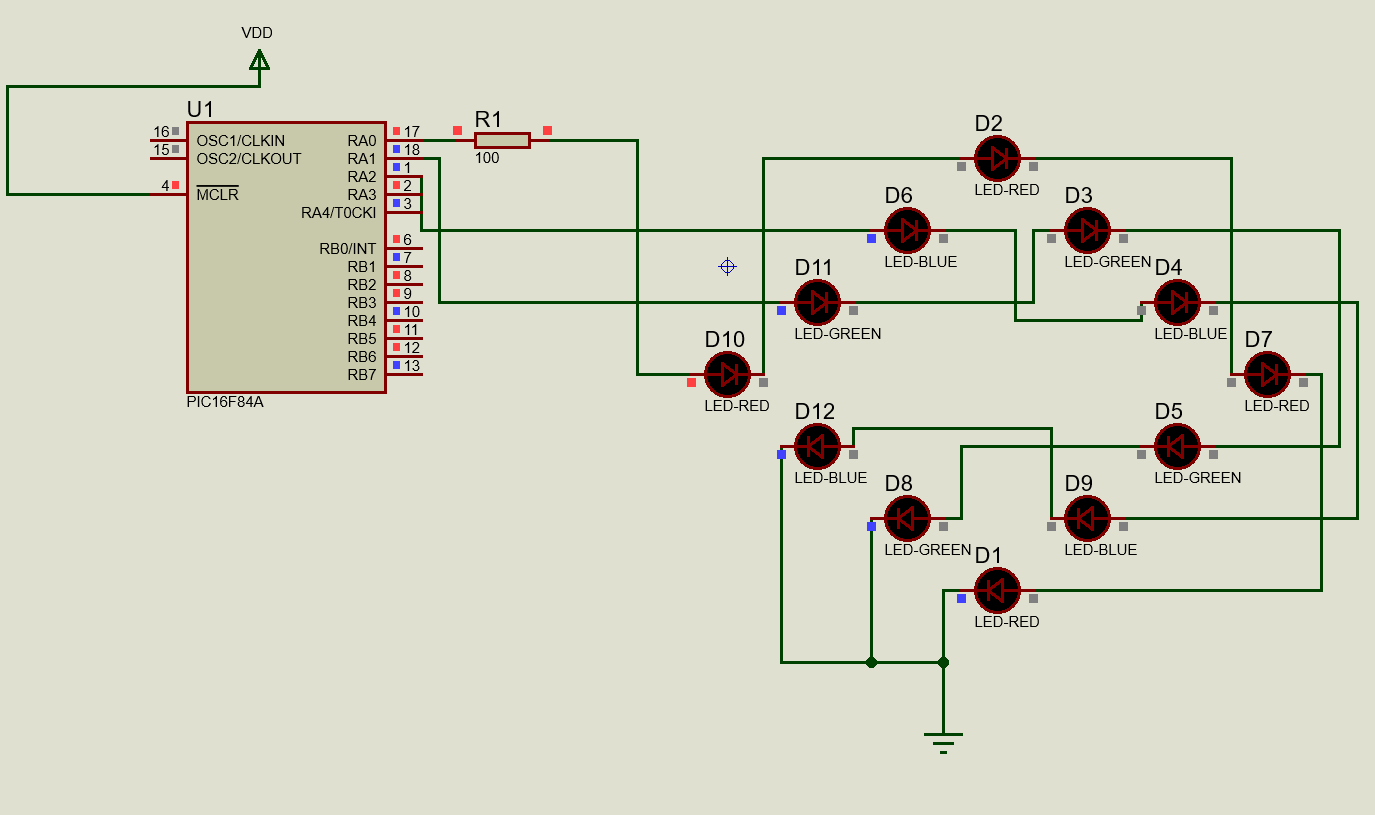1375x815 pixels.
Task: Click the LED-BLUE diode D4
Action: tap(1177, 302)
